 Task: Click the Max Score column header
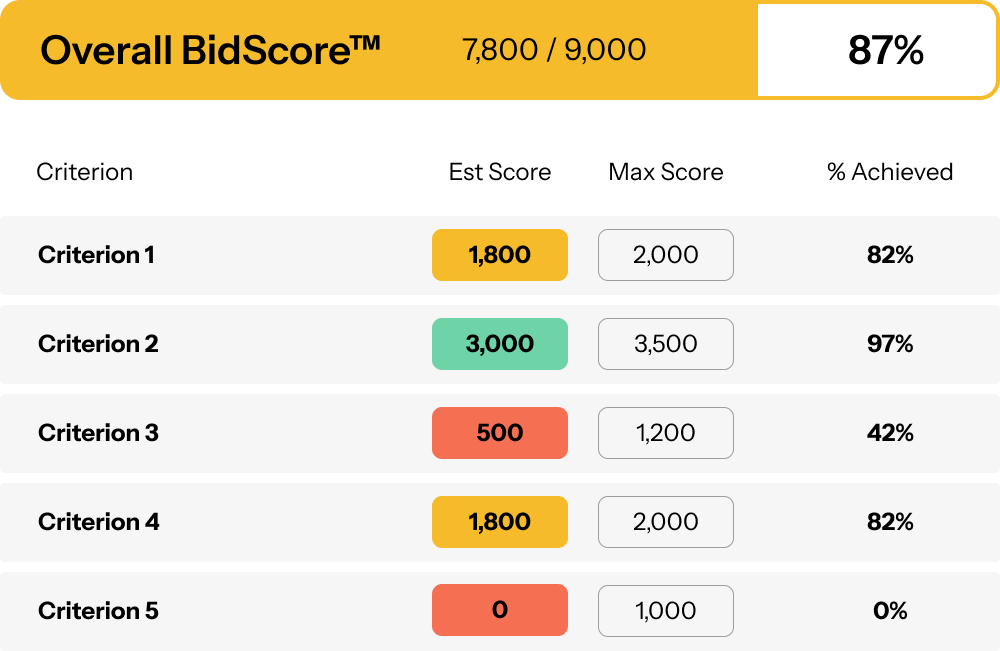666,172
